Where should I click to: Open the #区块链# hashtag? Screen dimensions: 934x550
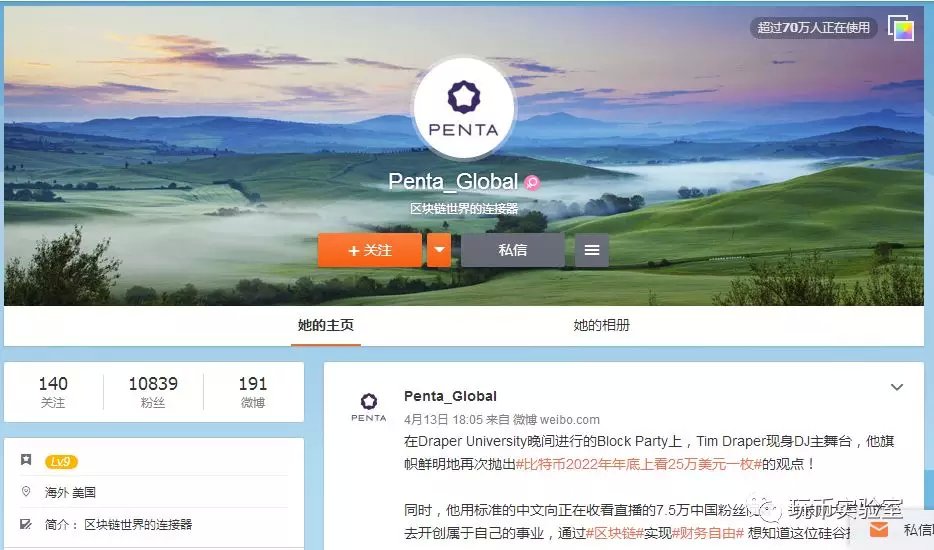coord(615,533)
